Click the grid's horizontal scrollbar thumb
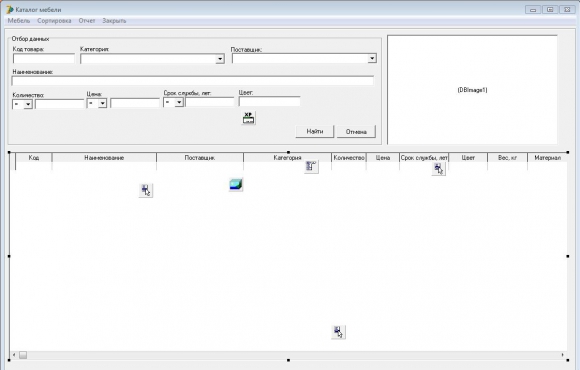The height and width of the screenshot is (370, 580). (23, 355)
